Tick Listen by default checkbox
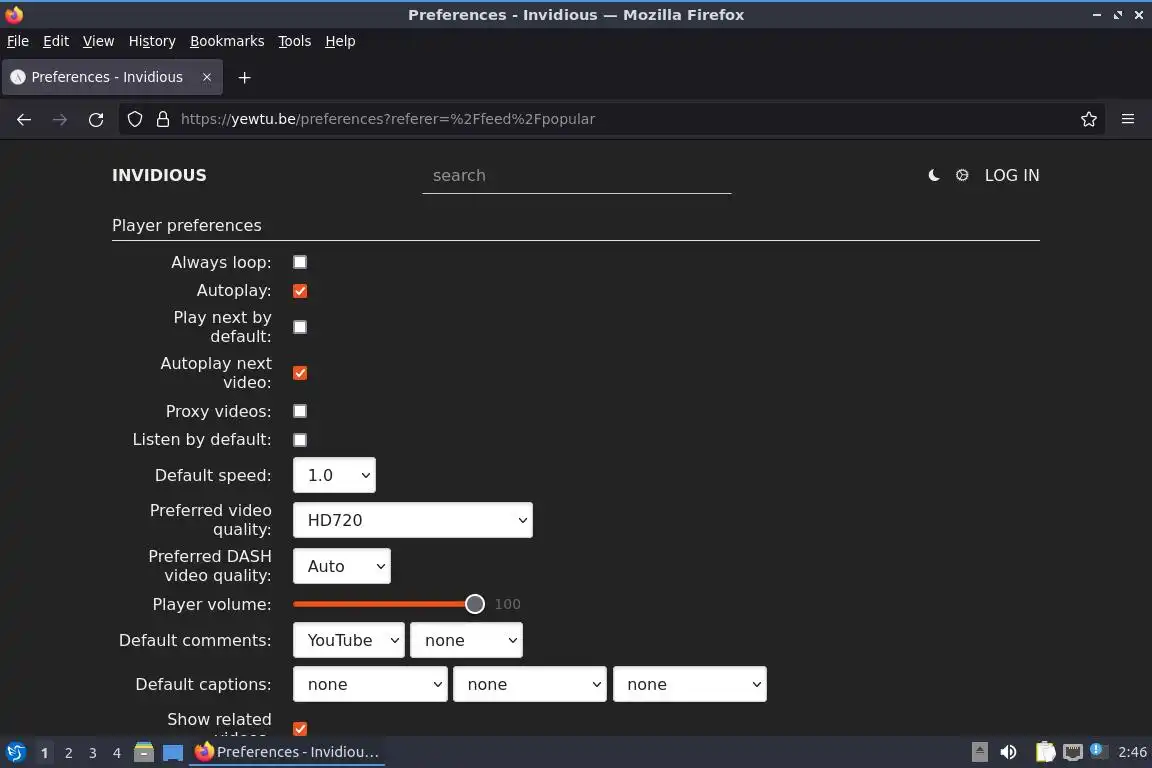 click(x=300, y=439)
